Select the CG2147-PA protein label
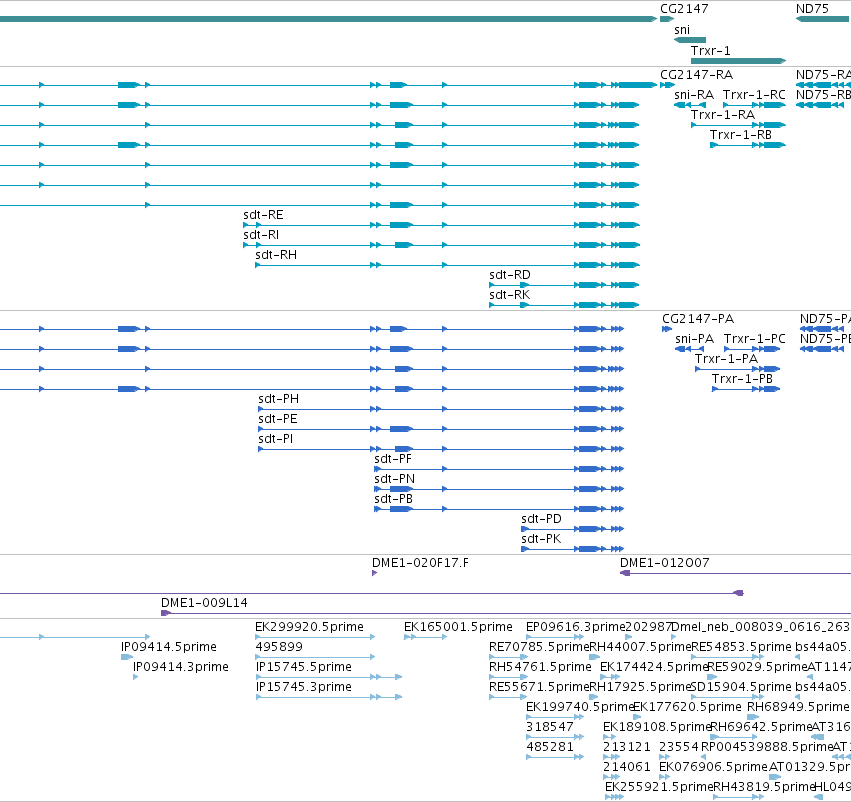Screen dimensions: 851x802 coord(697,319)
